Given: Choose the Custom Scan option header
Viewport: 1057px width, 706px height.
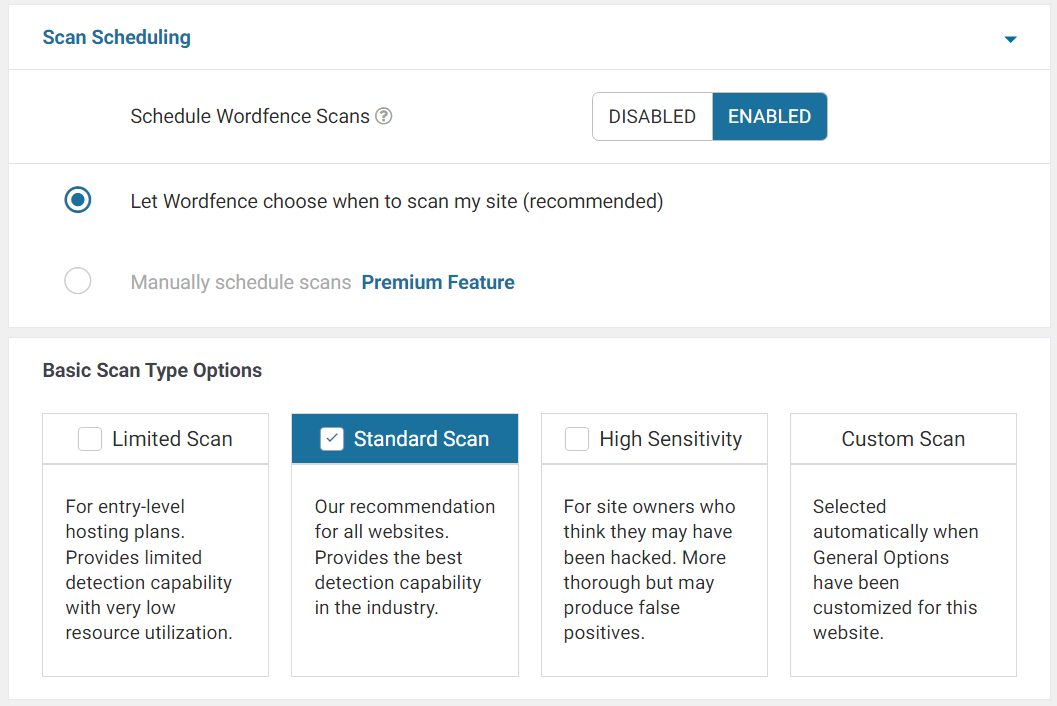Looking at the screenshot, I should [x=903, y=439].
